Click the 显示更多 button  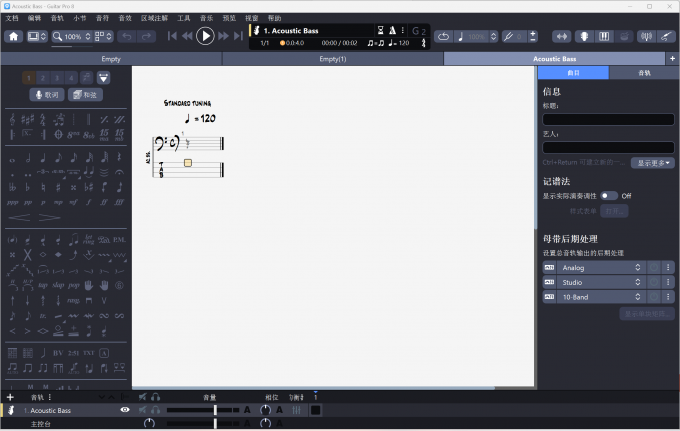[x=652, y=162]
